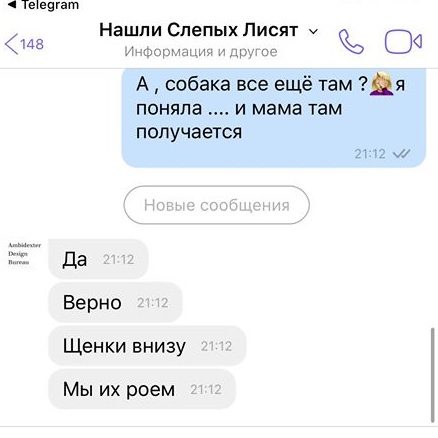
Task: Select the message Верно
Action: coord(115,302)
